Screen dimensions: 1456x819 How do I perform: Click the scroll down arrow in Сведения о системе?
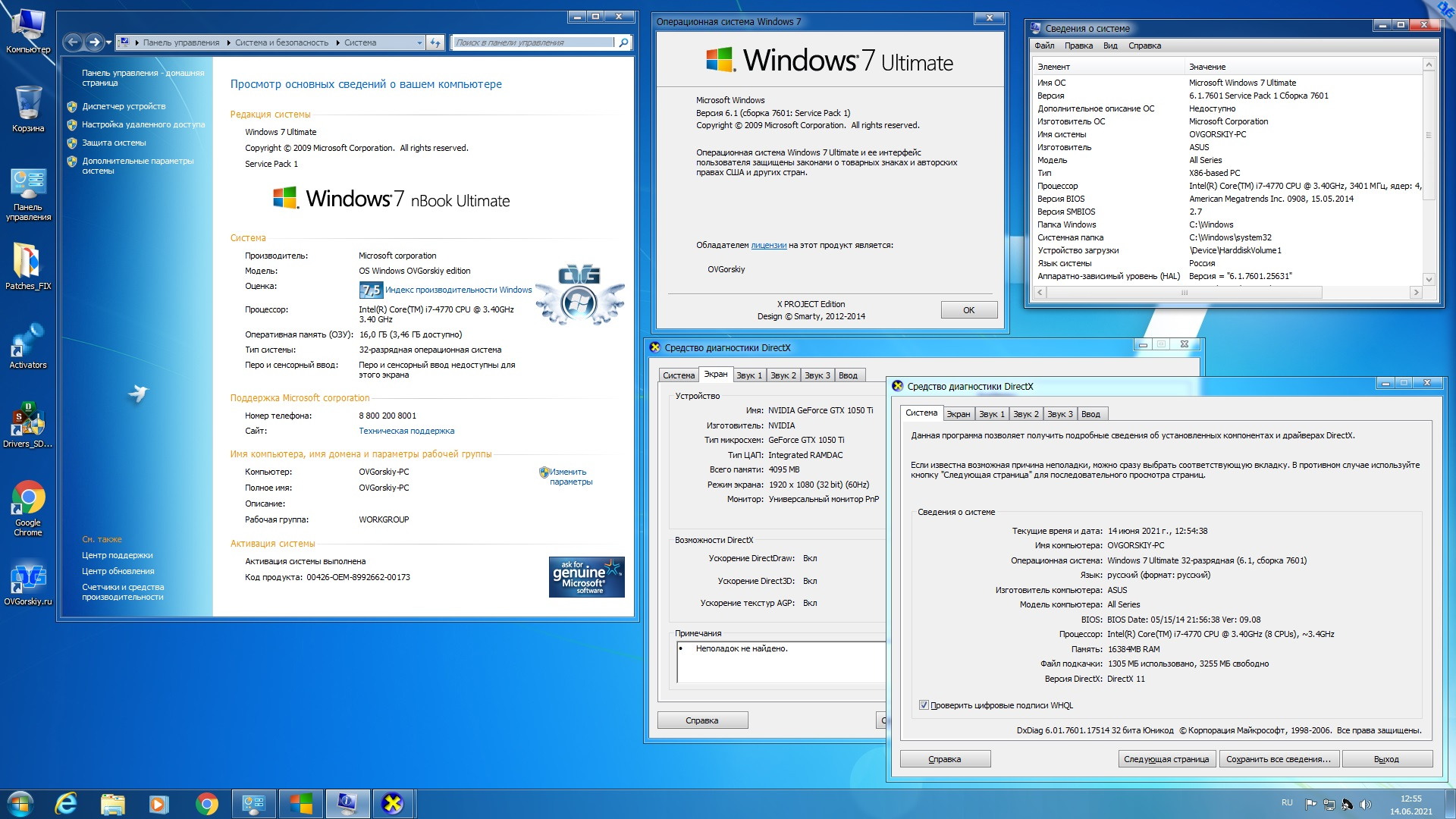[1429, 279]
